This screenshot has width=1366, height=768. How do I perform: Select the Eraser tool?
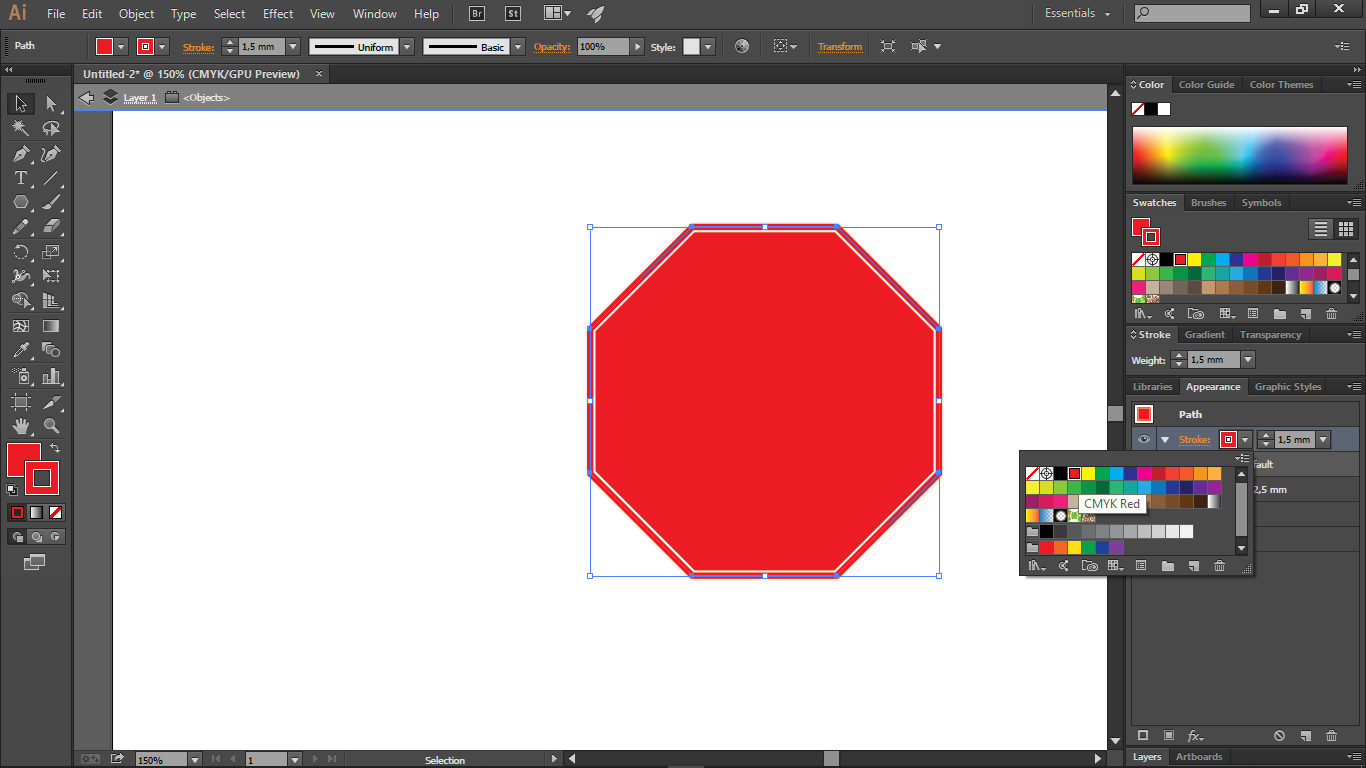point(51,227)
